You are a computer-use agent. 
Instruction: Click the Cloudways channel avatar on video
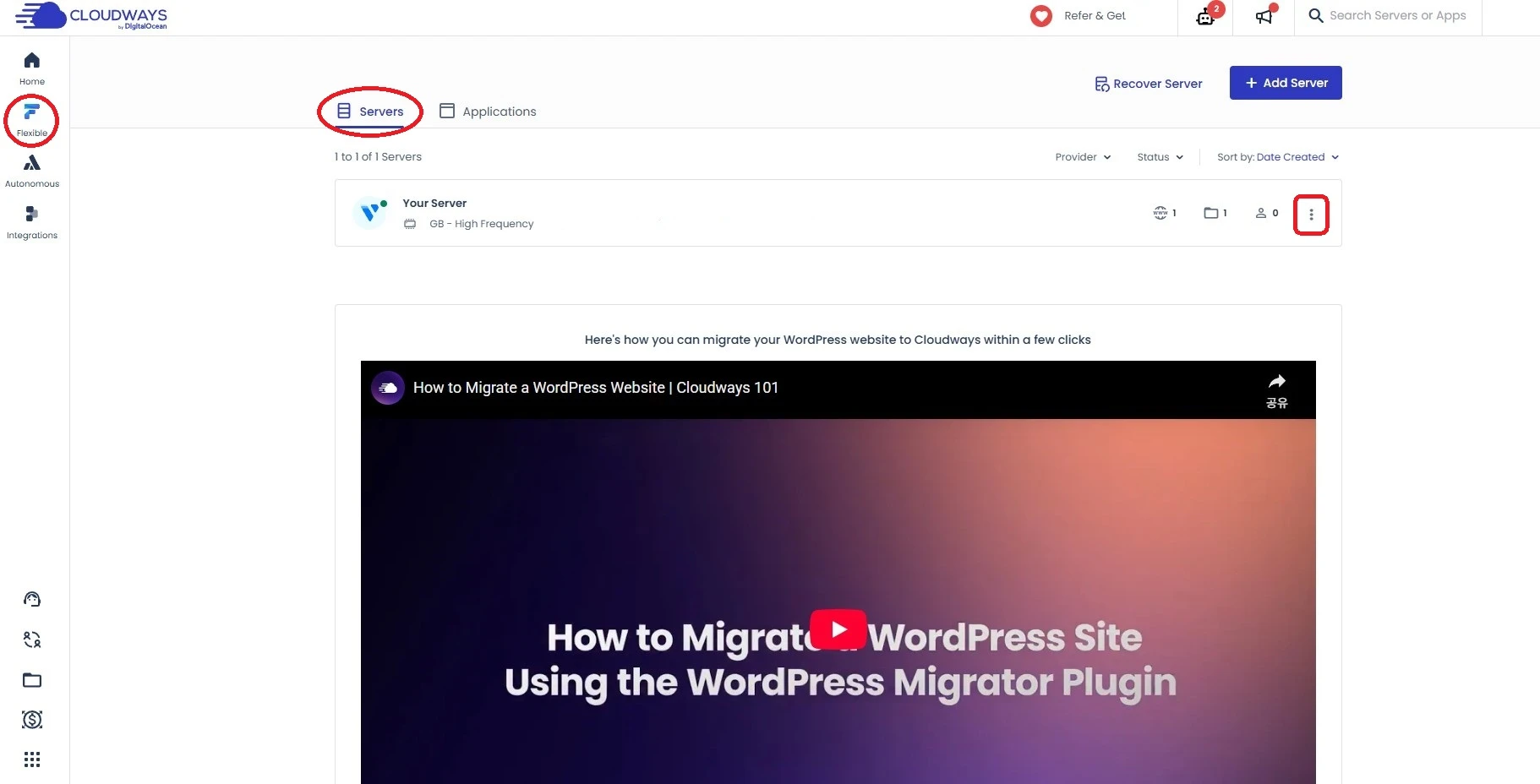point(388,388)
